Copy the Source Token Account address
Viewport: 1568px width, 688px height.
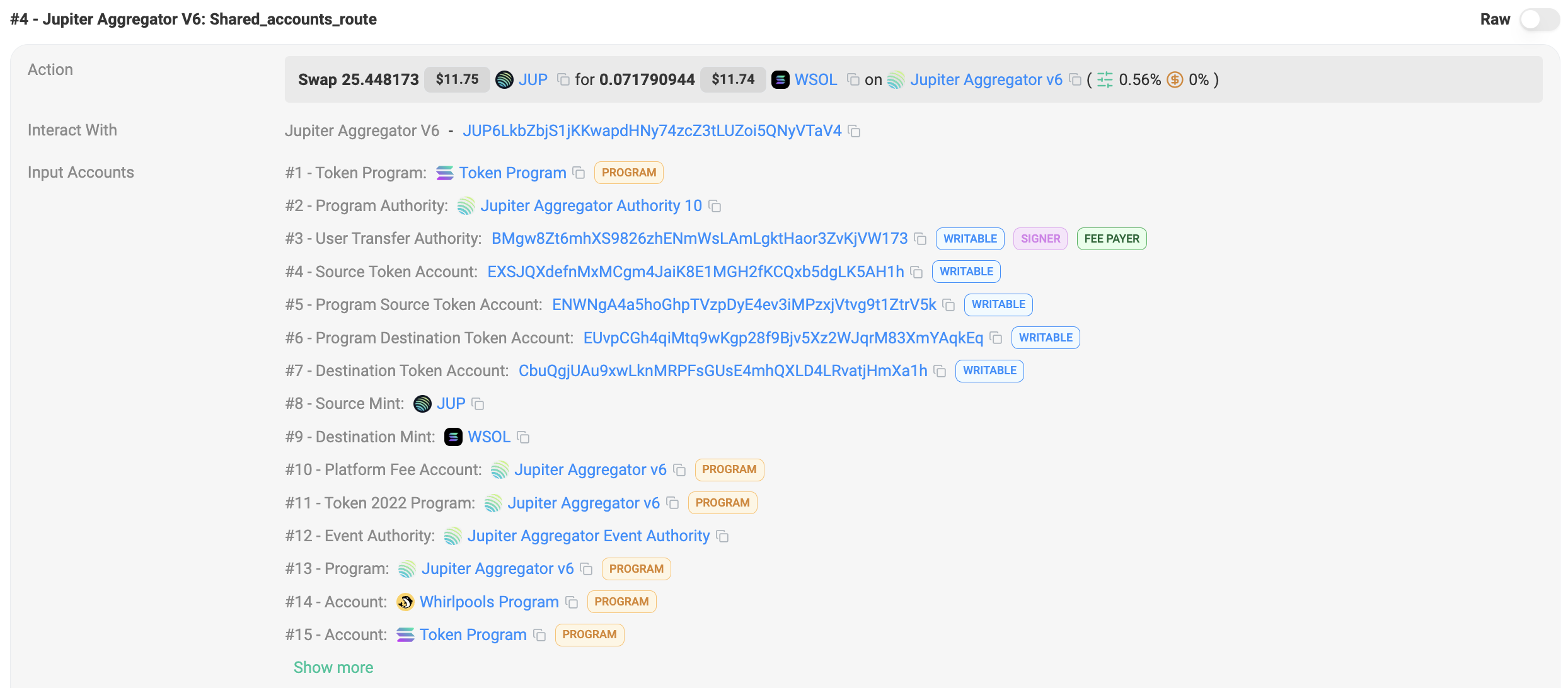coord(917,272)
